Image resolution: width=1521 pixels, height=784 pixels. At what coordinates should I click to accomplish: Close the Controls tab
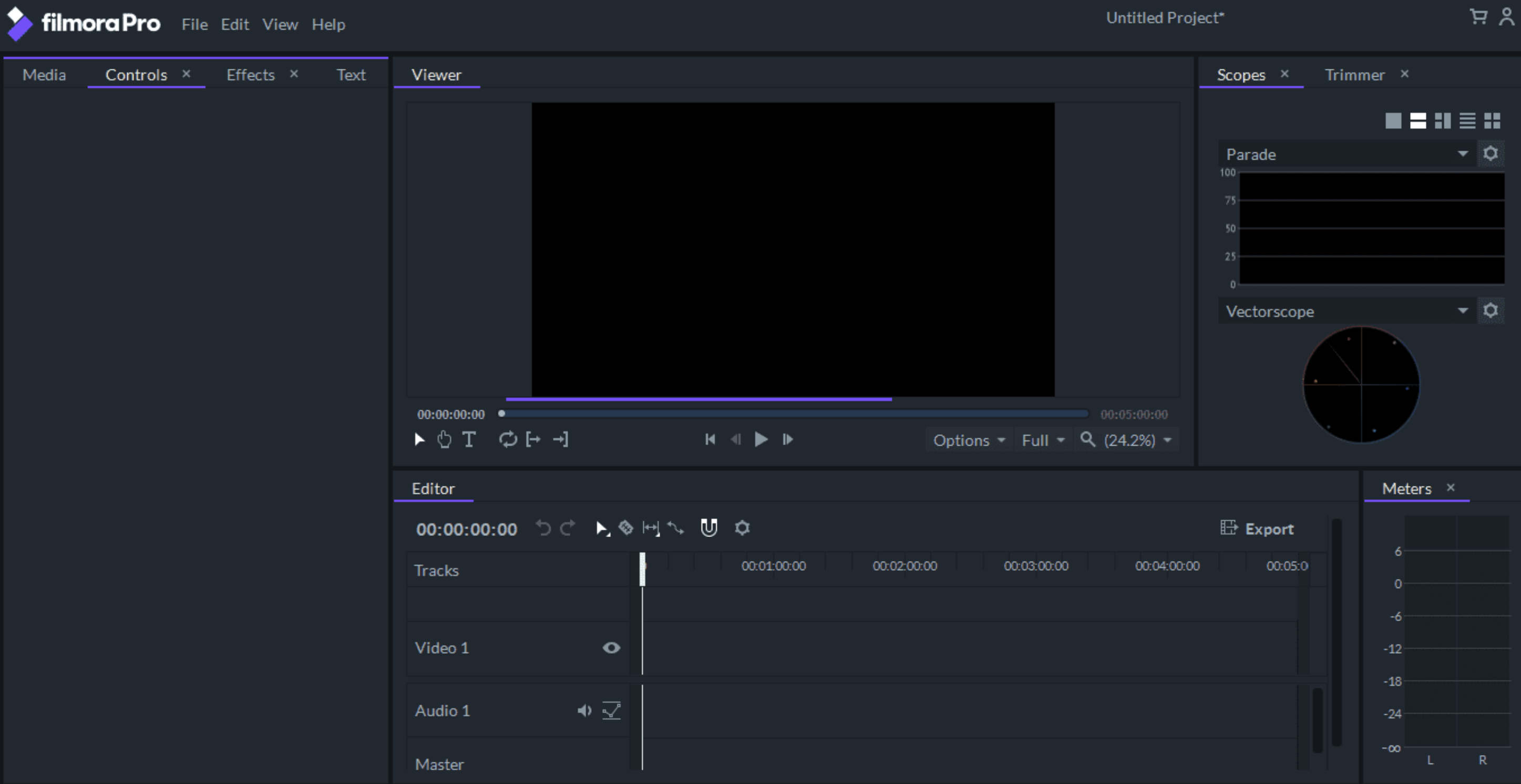[x=186, y=73]
